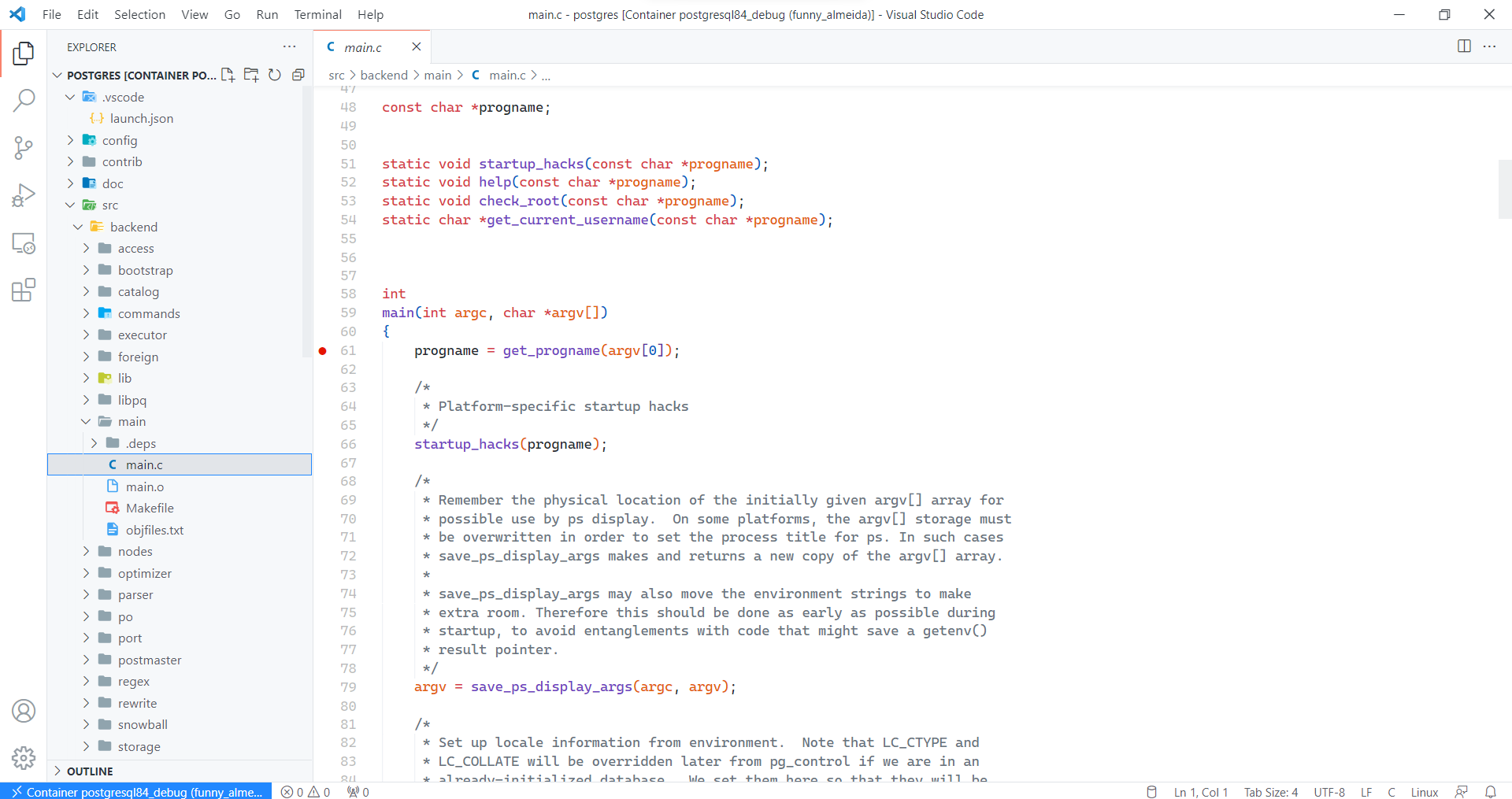Click the forwarded ports status item

358,792
